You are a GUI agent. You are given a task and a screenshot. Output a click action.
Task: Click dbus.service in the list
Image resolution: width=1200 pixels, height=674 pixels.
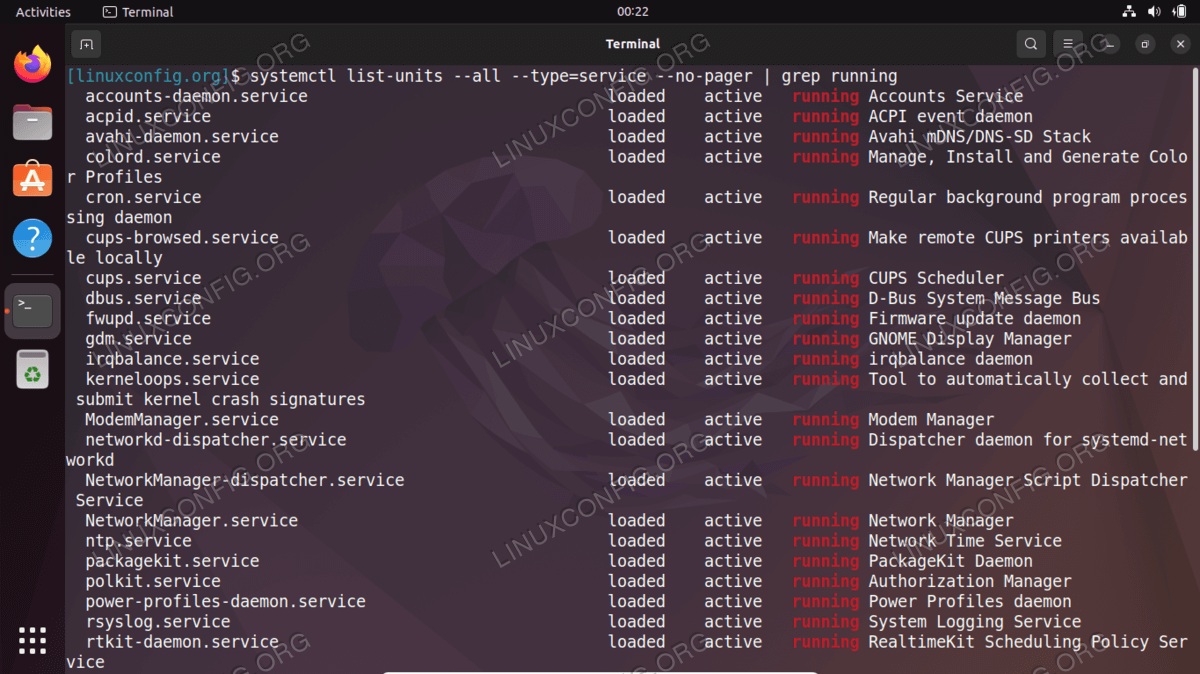pyautogui.click(x=143, y=298)
